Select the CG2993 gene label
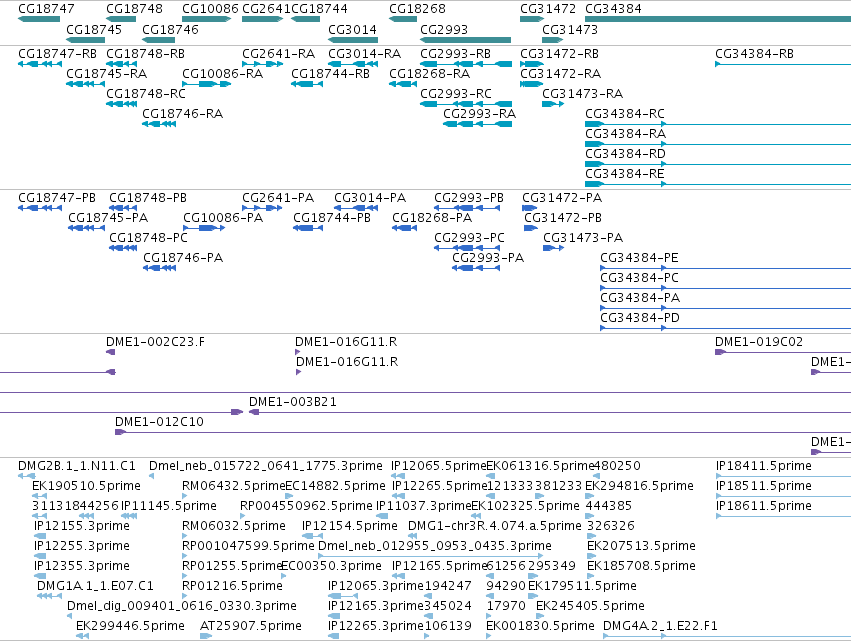 pyautogui.click(x=444, y=29)
